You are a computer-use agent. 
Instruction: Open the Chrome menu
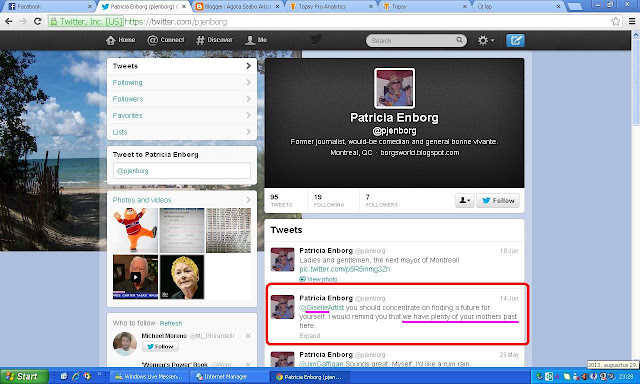(632, 21)
